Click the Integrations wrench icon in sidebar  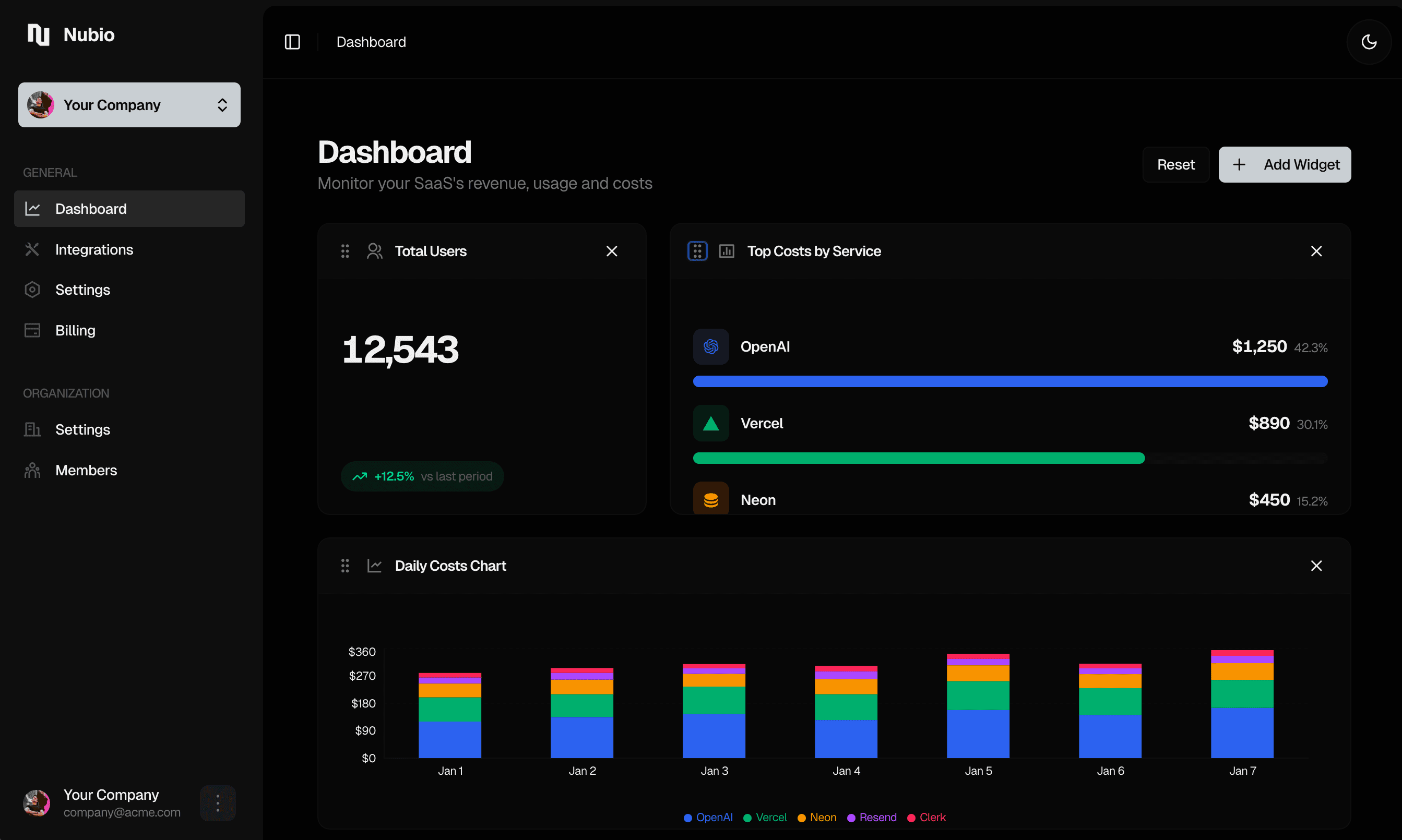(x=32, y=249)
